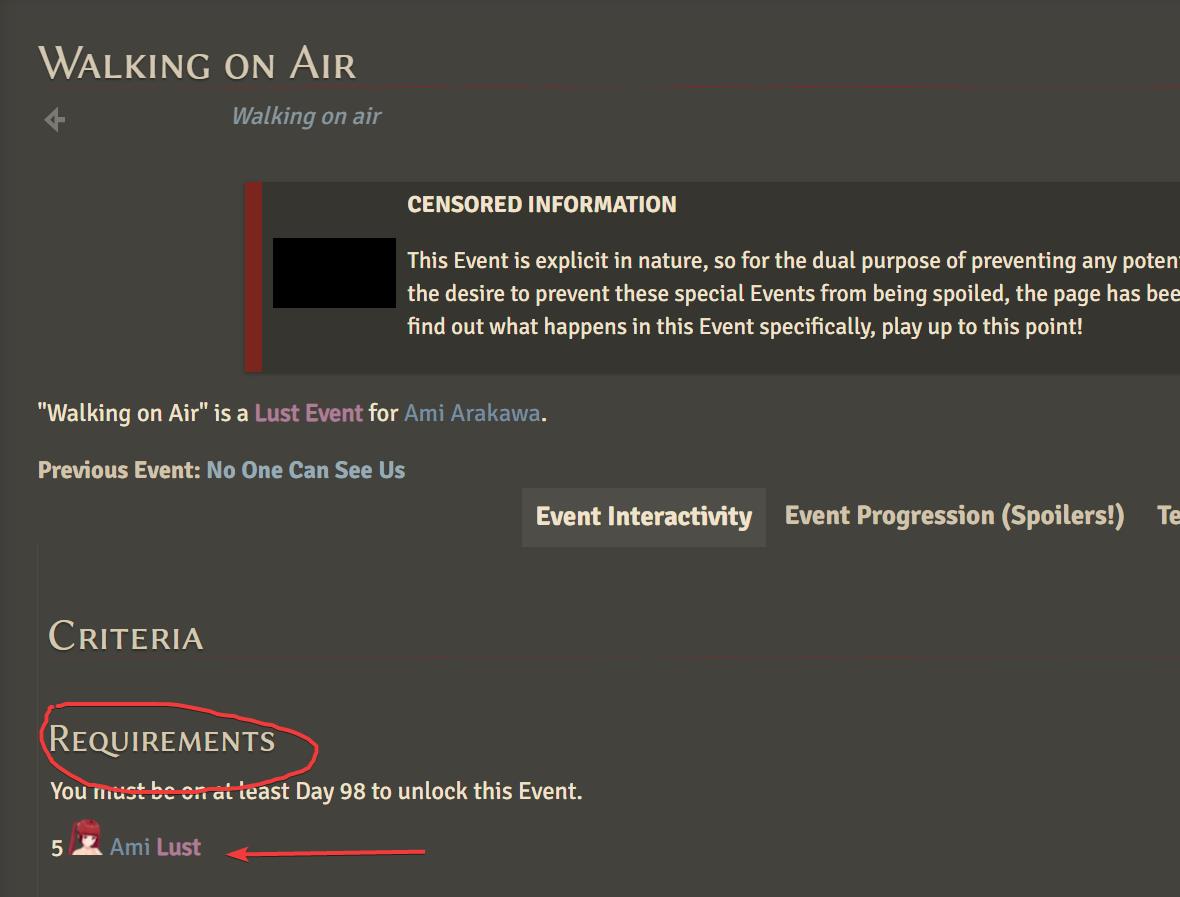Click the Criteria section heading
Screen dimensions: 1180x897
click(126, 637)
